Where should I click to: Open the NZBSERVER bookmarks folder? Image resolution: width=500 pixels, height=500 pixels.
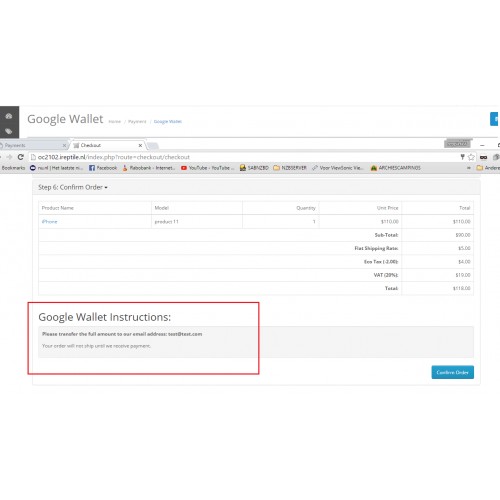click(x=290, y=168)
